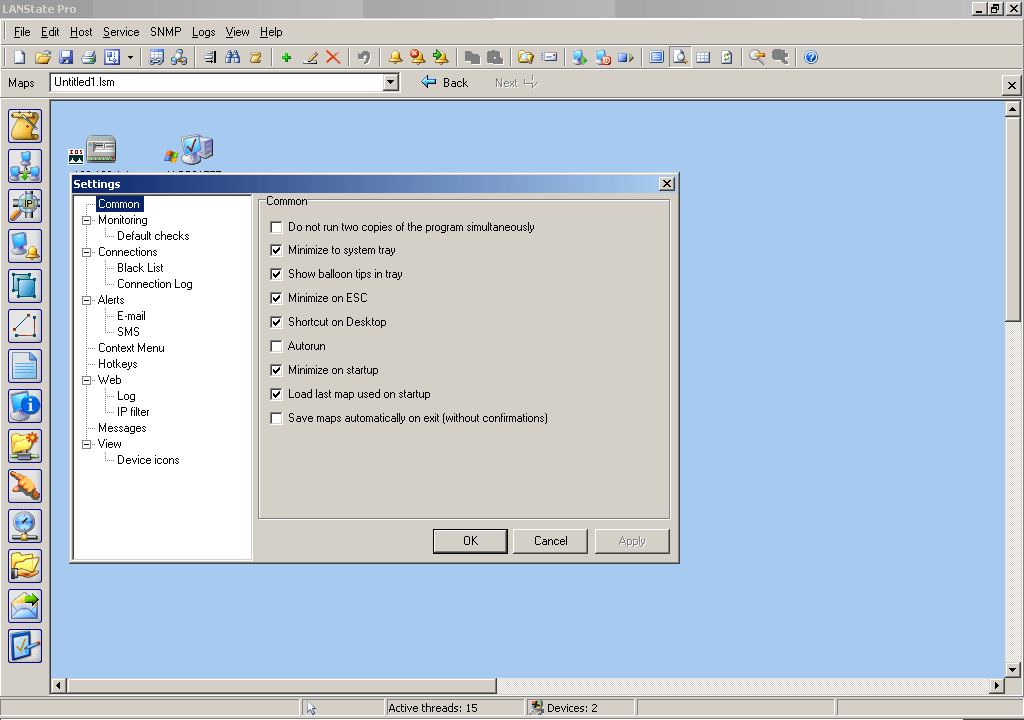Close the Settings dialog with X
Viewport: 1024px width, 720px height.
pos(666,184)
